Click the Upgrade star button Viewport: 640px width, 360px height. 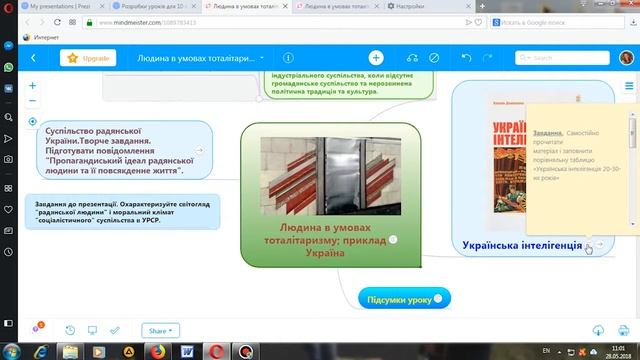click(88, 58)
